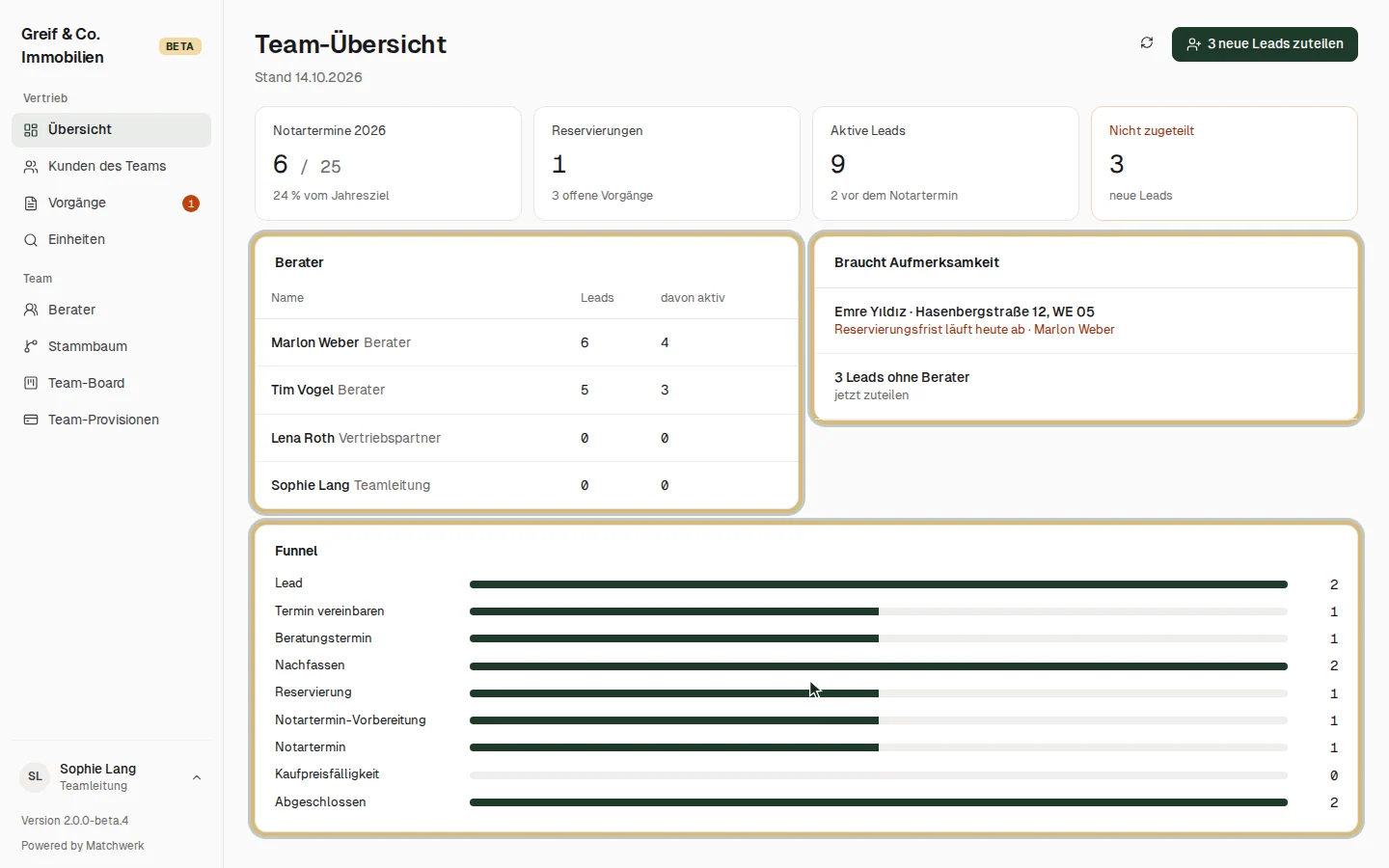The height and width of the screenshot is (868, 1389).
Task: Click the Team-Provisionen card icon
Action: 31,420
